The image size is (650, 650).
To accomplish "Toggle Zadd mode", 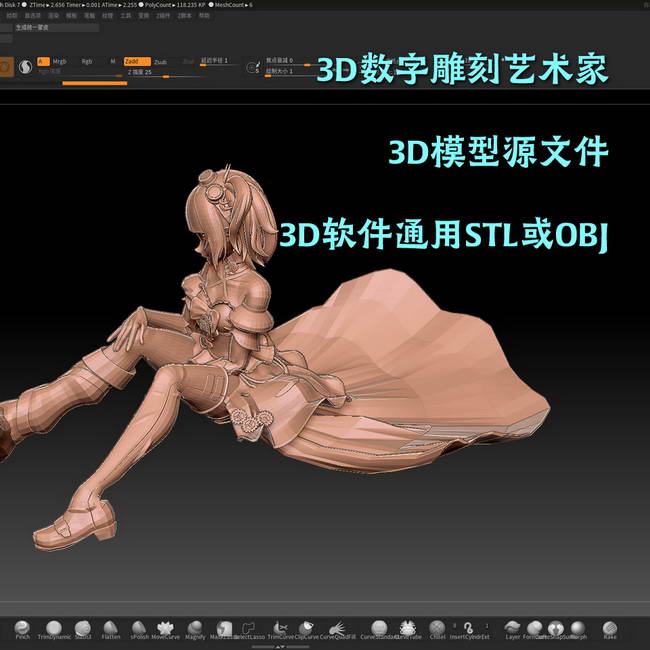I will (x=137, y=61).
